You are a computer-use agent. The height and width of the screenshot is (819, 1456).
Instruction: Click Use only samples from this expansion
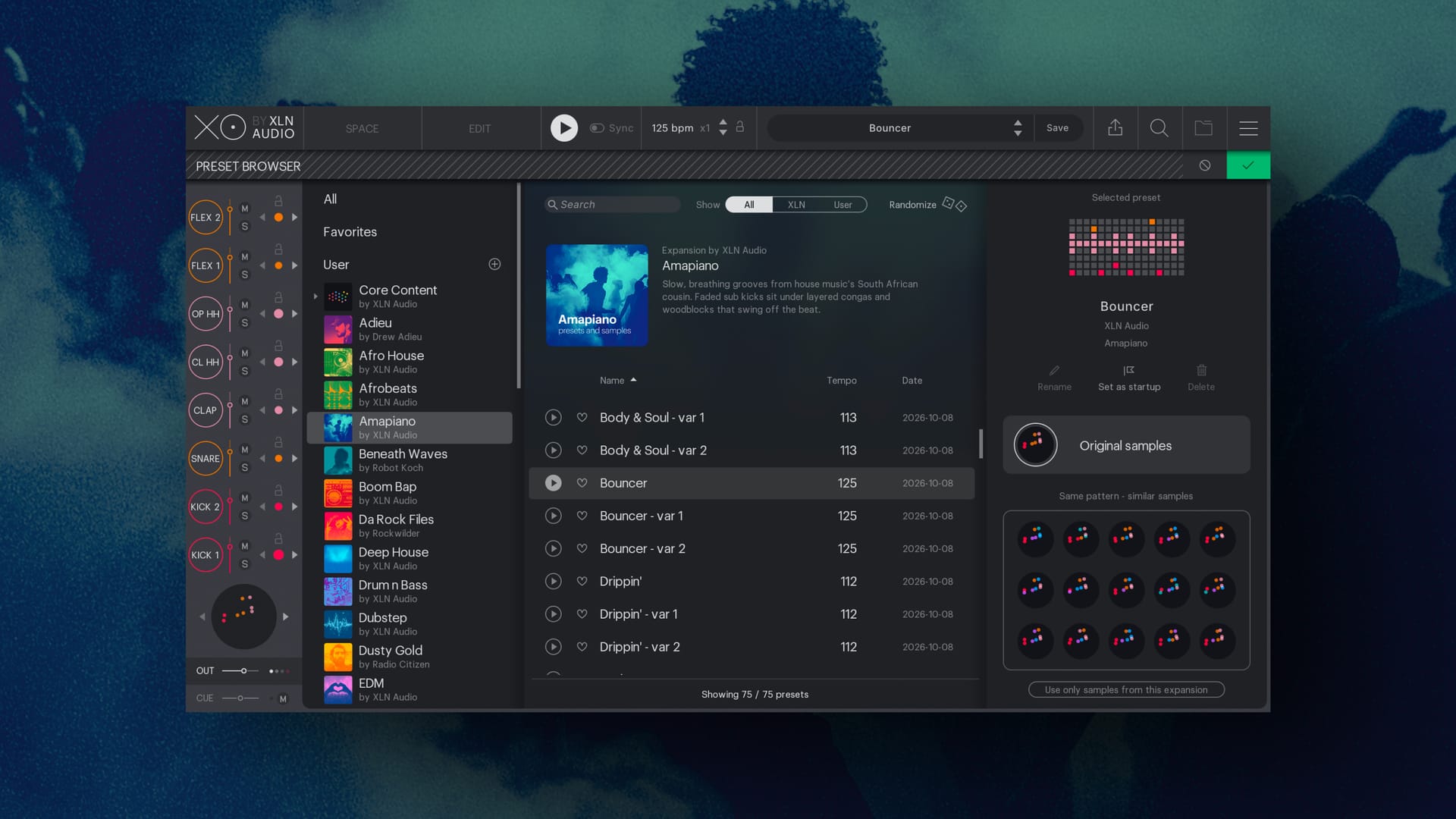pos(1126,689)
